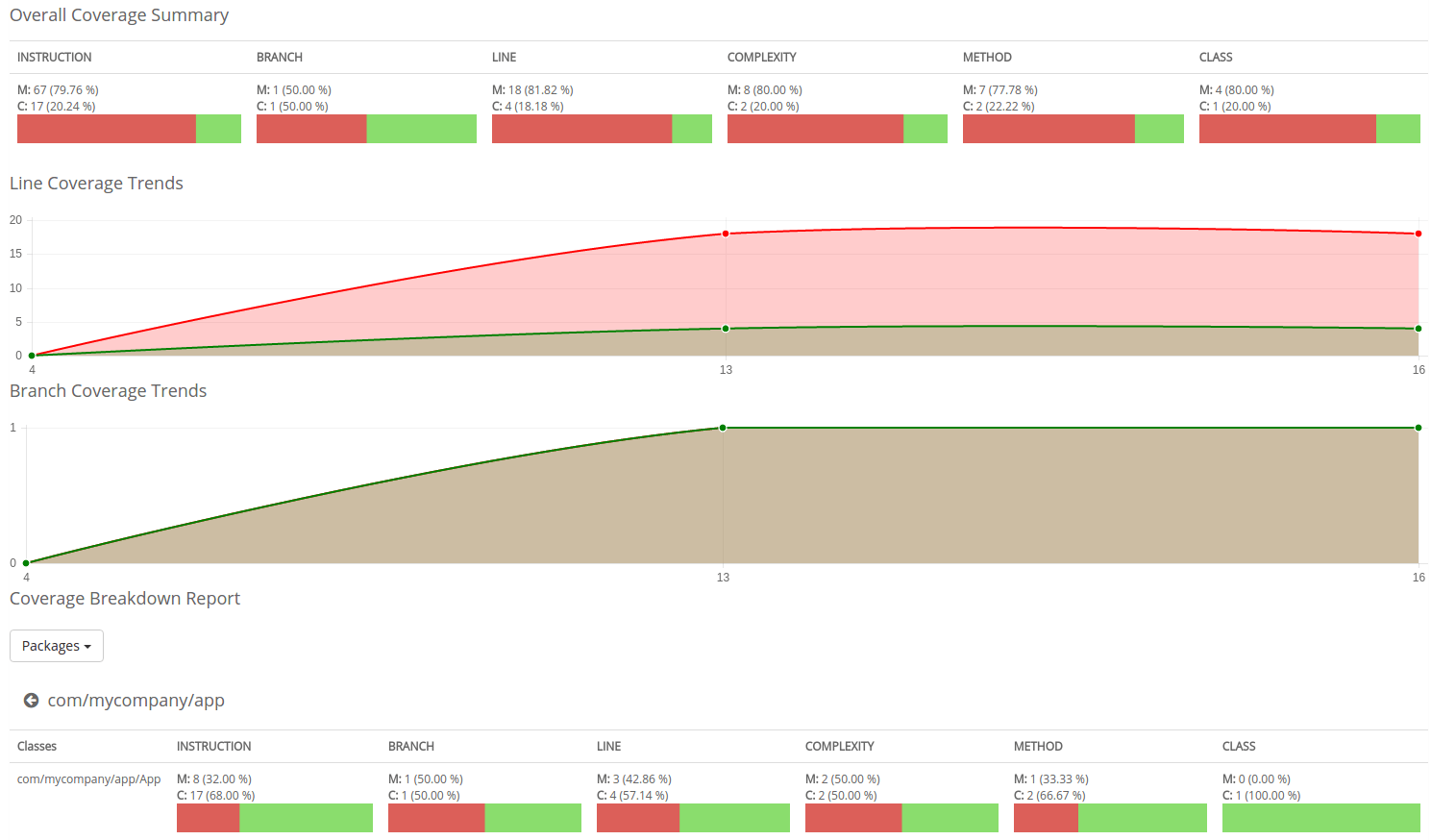The height and width of the screenshot is (840, 1431).
Task: Select the branch trend point at build 4
Action: [26, 562]
